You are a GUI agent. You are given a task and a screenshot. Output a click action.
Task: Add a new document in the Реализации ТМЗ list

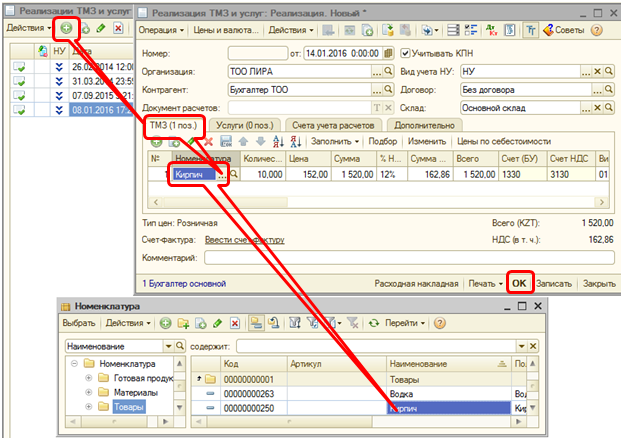click(x=66, y=28)
